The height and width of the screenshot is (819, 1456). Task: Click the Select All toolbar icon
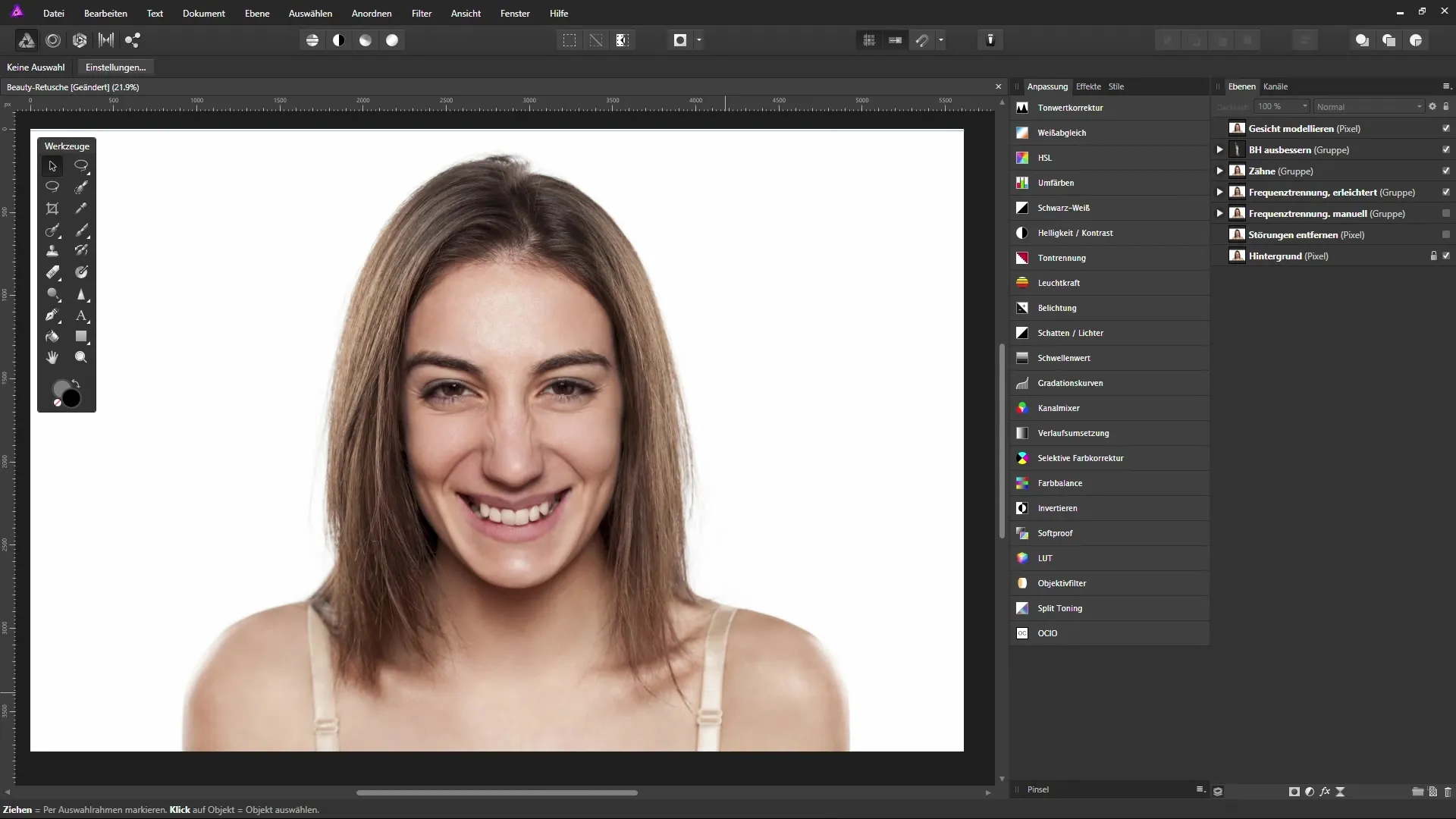pyautogui.click(x=570, y=40)
